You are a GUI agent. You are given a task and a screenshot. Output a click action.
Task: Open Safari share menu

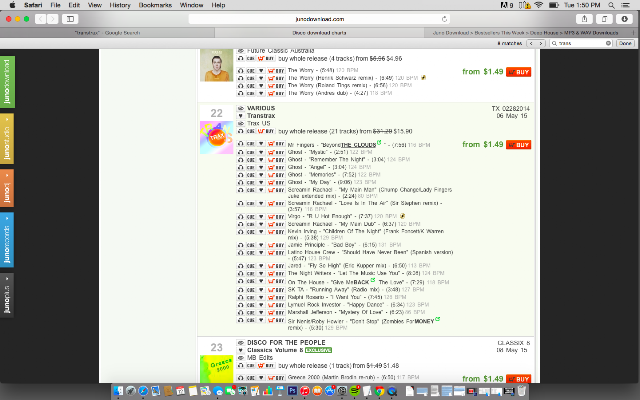pyautogui.click(x=584, y=19)
